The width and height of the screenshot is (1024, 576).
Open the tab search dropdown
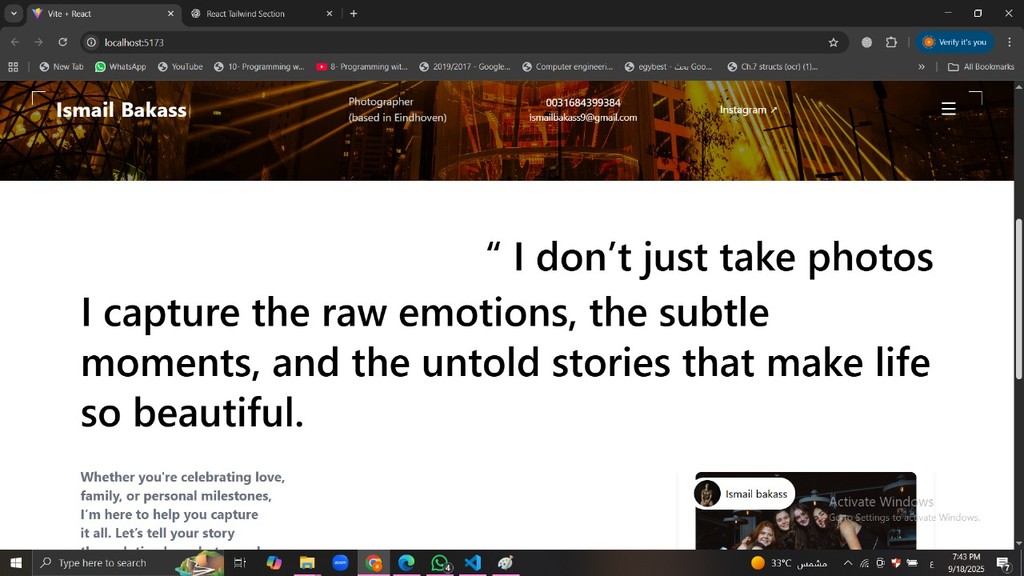(14, 14)
